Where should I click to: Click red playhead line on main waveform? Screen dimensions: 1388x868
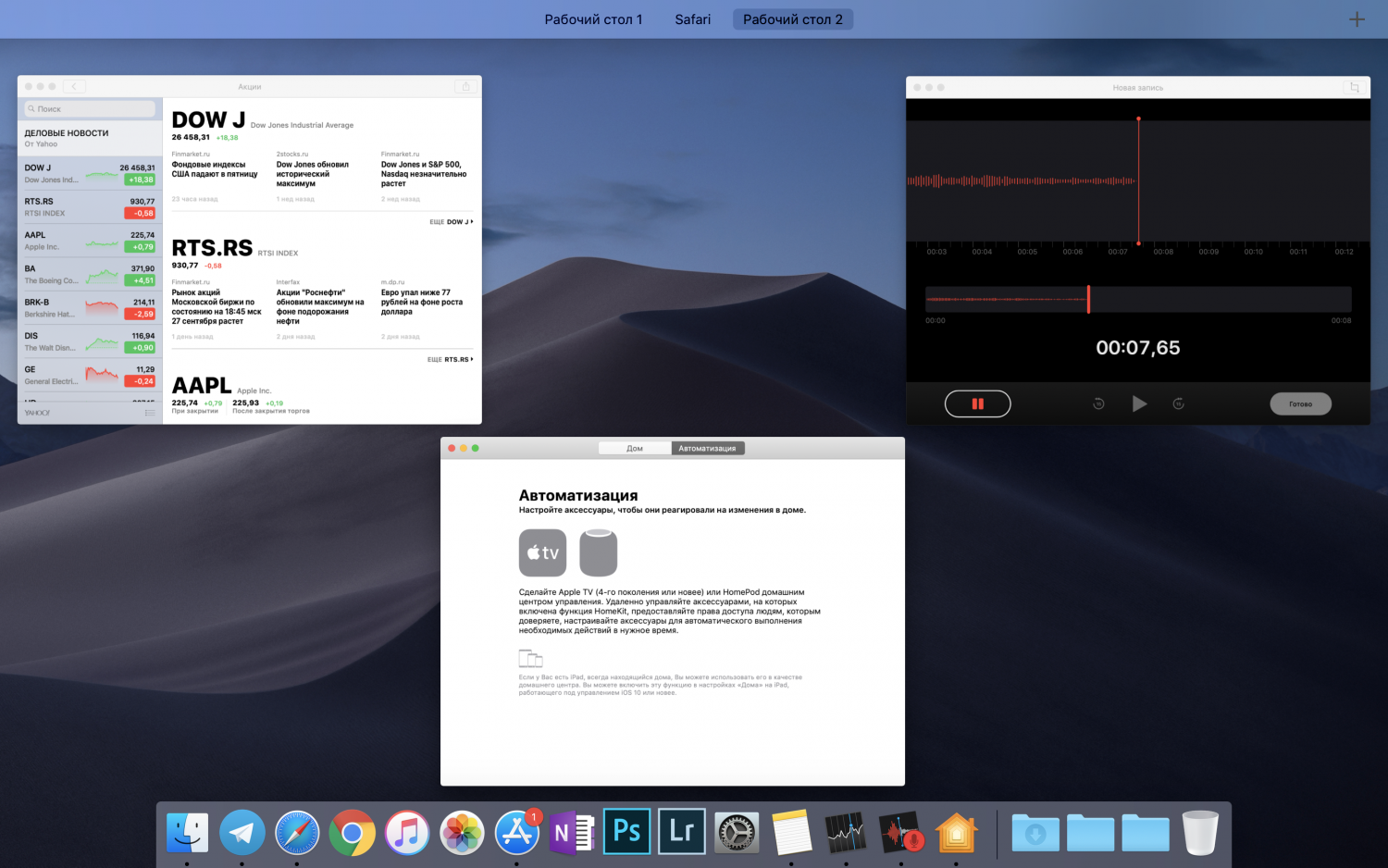pos(1138,180)
